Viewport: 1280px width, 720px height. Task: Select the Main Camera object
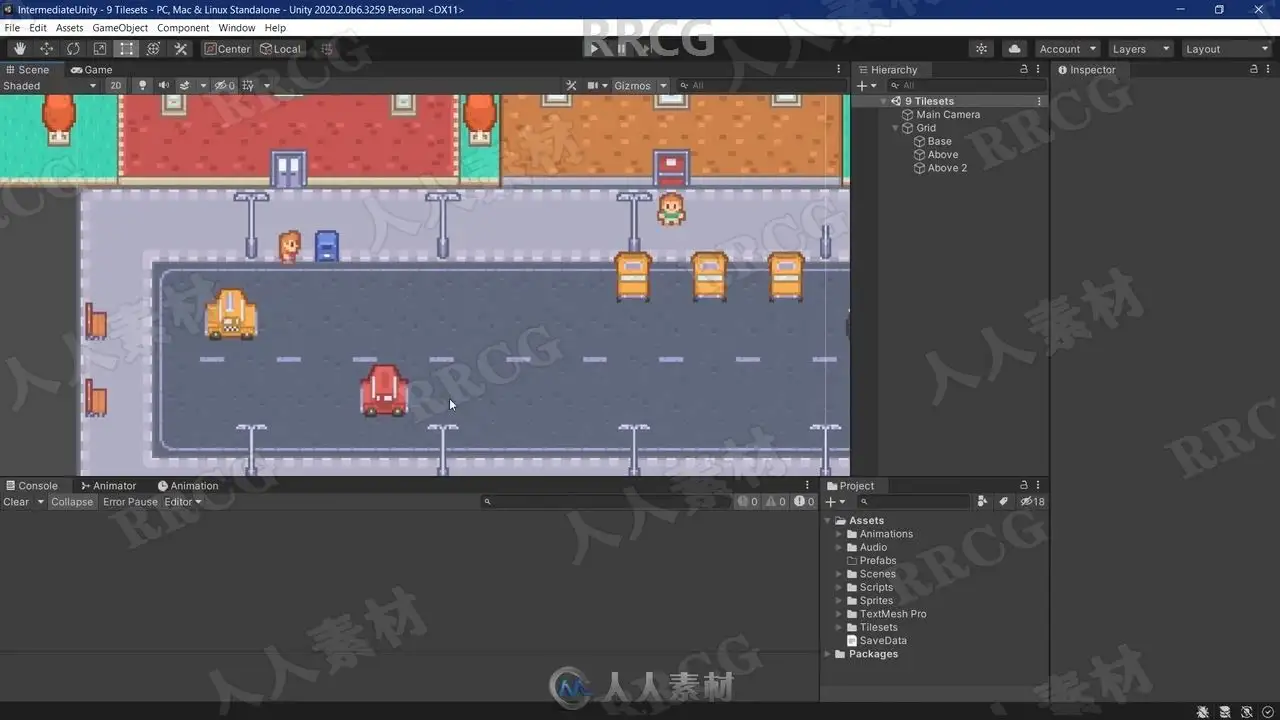tap(948, 115)
